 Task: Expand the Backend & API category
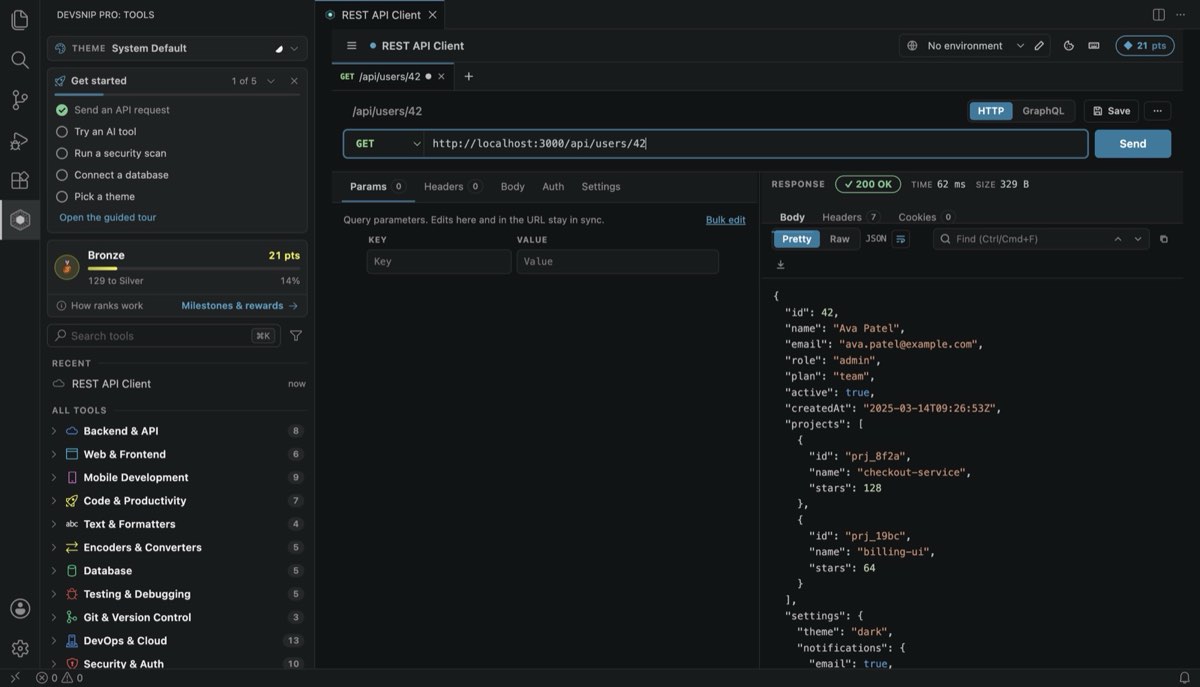click(177, 431)
